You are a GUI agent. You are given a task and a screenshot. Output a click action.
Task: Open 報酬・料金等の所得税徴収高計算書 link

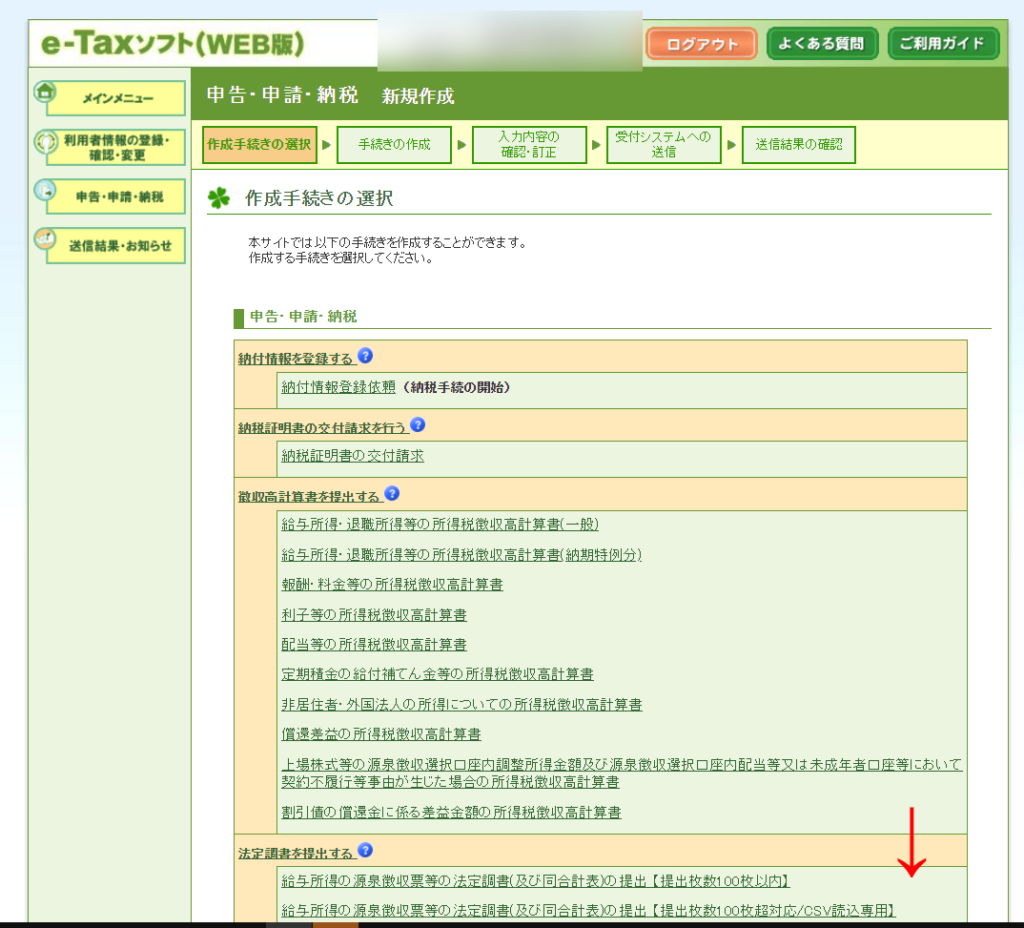pyautogui.click(x=392, y=584)
